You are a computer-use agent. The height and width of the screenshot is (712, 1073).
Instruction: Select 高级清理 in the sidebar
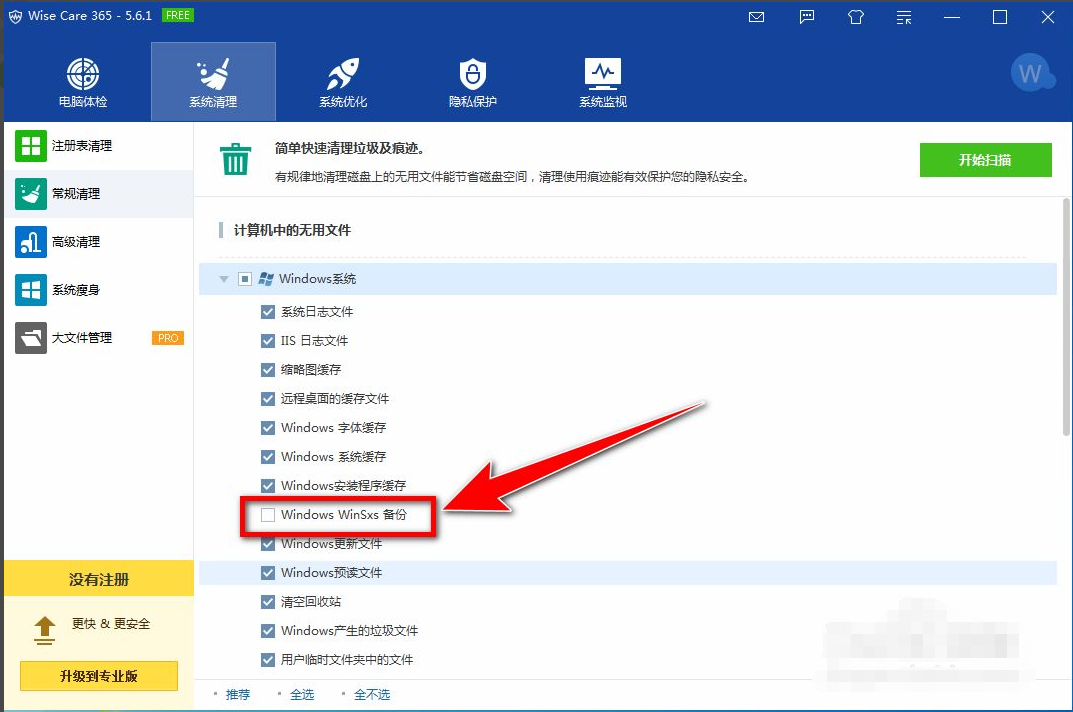point(76,242)
